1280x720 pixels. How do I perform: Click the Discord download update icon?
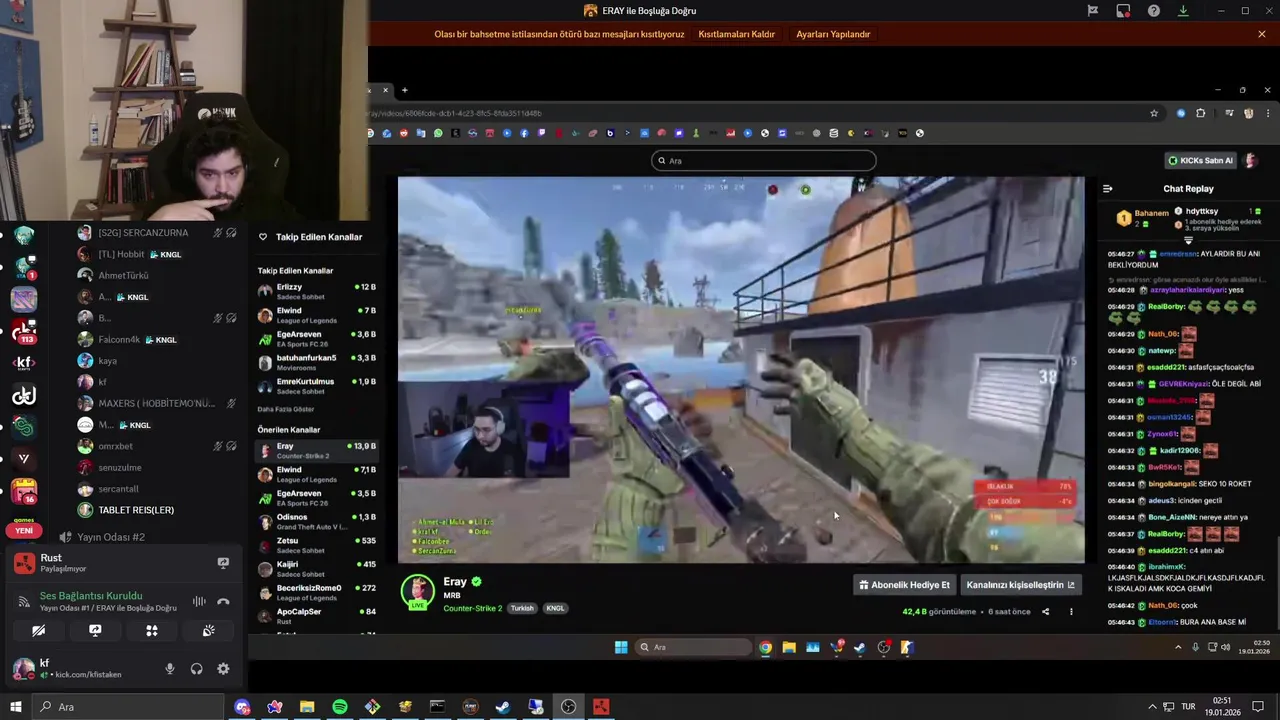click(1183, 11)
